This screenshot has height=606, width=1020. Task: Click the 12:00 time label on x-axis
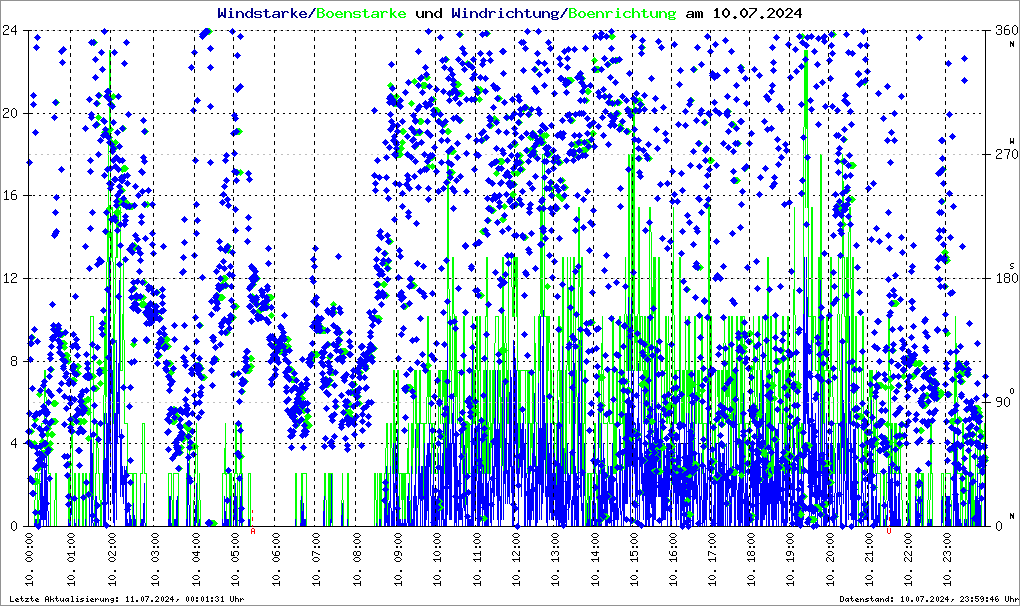(516, 557)
